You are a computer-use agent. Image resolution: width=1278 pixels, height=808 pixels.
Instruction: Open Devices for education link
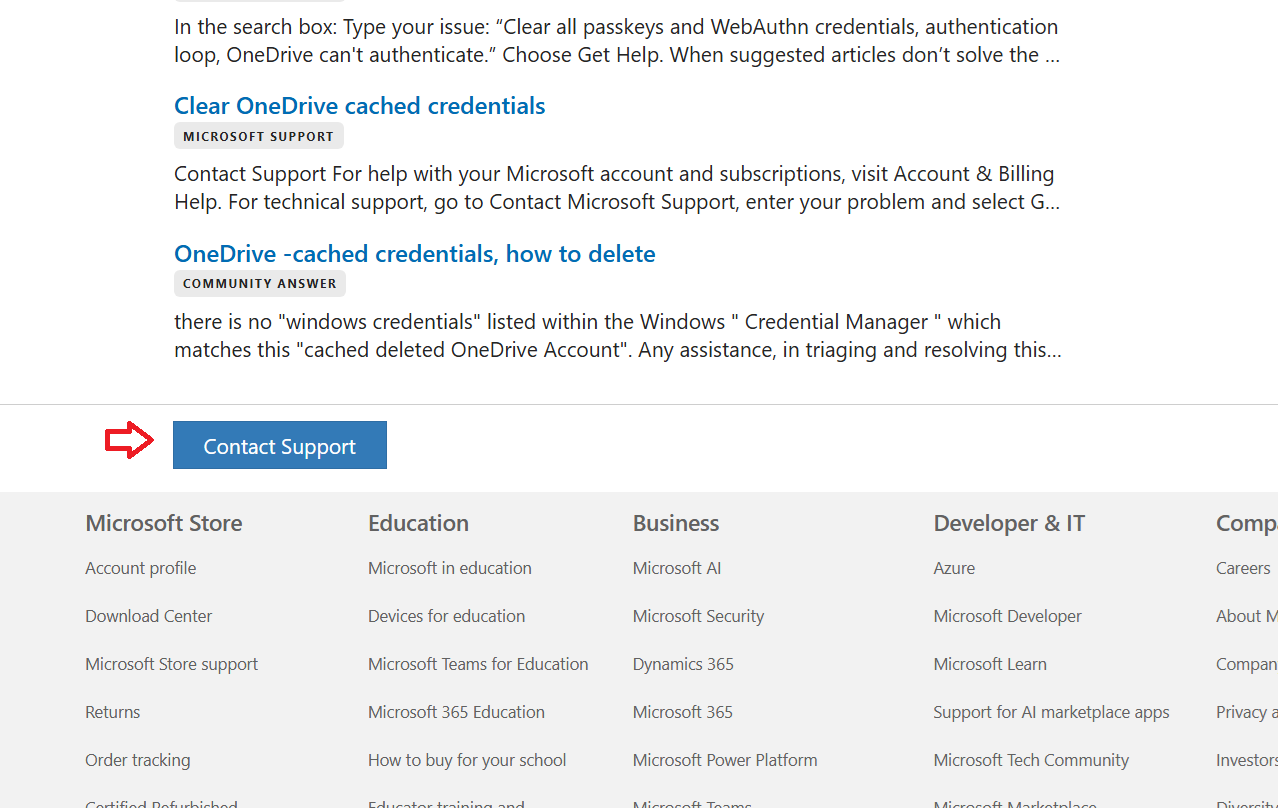coord(447,616)
